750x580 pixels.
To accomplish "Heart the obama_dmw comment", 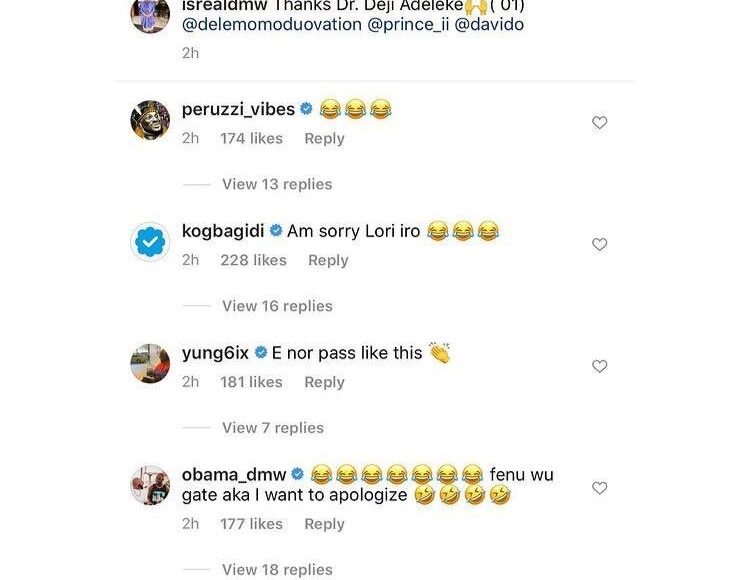I will pos(600,489).
